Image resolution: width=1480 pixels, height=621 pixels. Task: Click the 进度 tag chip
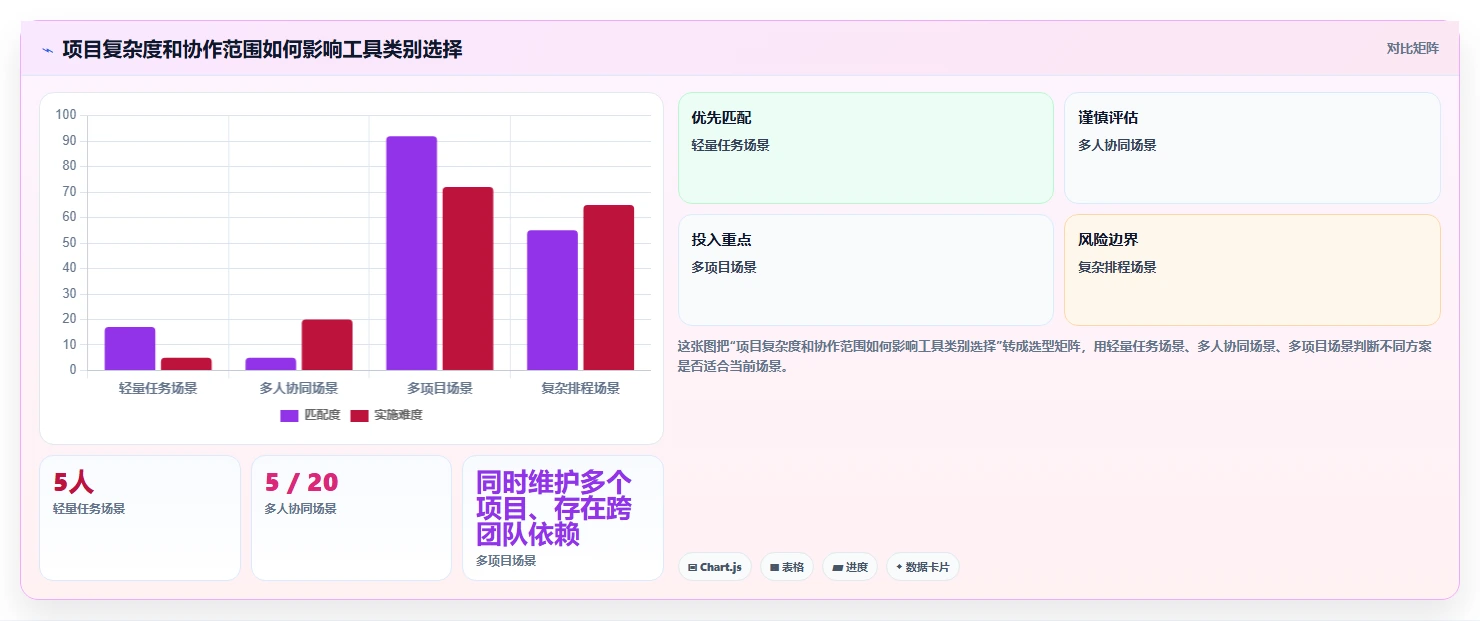pyautogui.click(x=850, y=567)
